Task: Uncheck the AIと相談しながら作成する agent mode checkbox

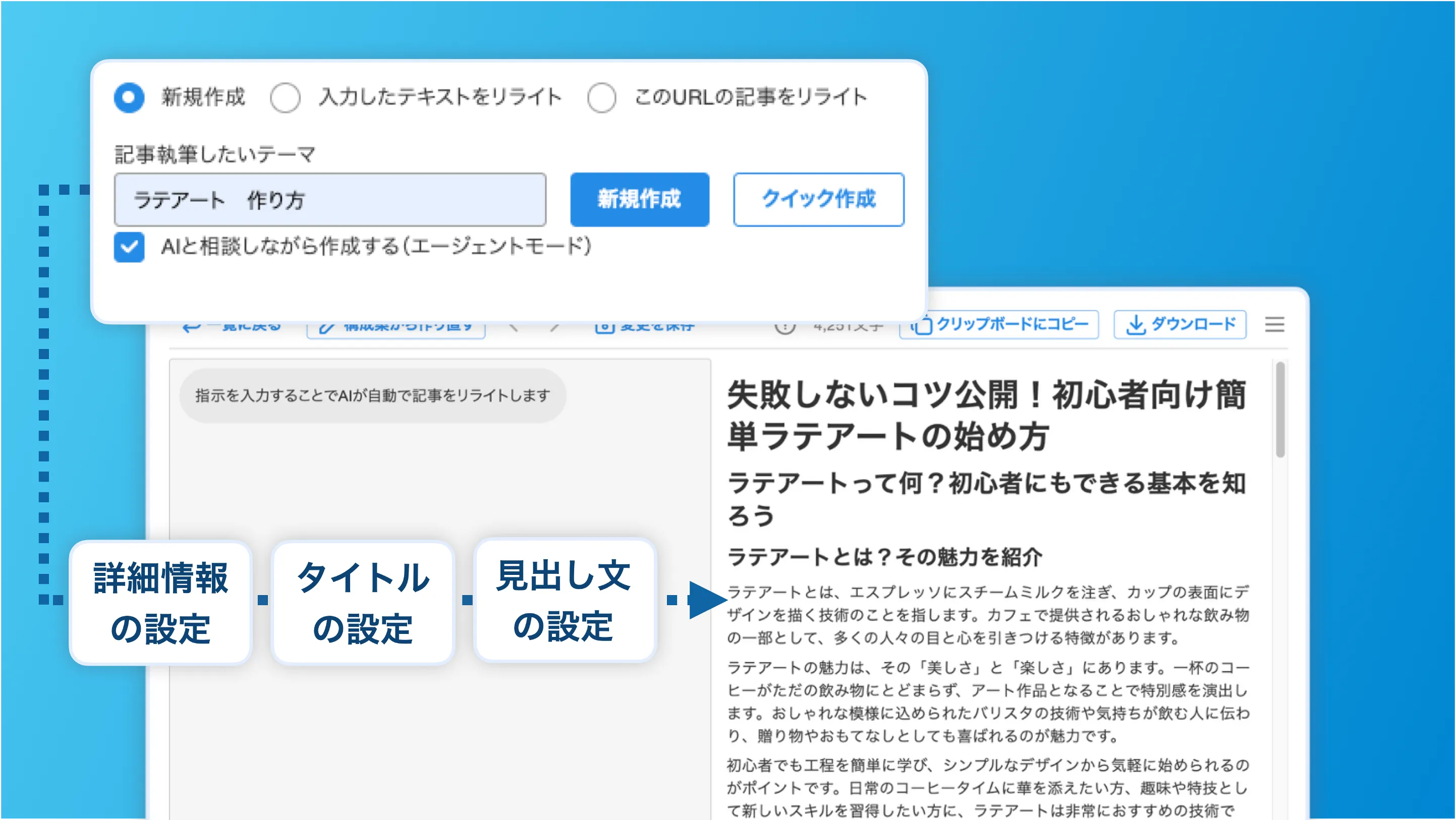Action: pos(129,247)
